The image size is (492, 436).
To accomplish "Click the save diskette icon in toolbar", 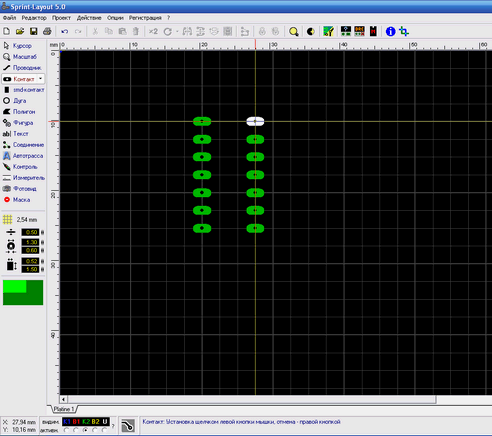I will (x=34, y=32).
